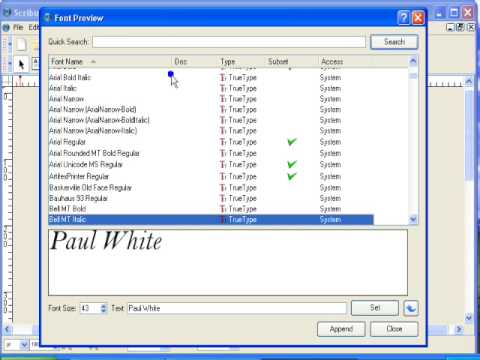480x360 pixels.
Task: Click the New document icon in Scribus toolbar
Action: pyautogui.click(x=21, y=44)
